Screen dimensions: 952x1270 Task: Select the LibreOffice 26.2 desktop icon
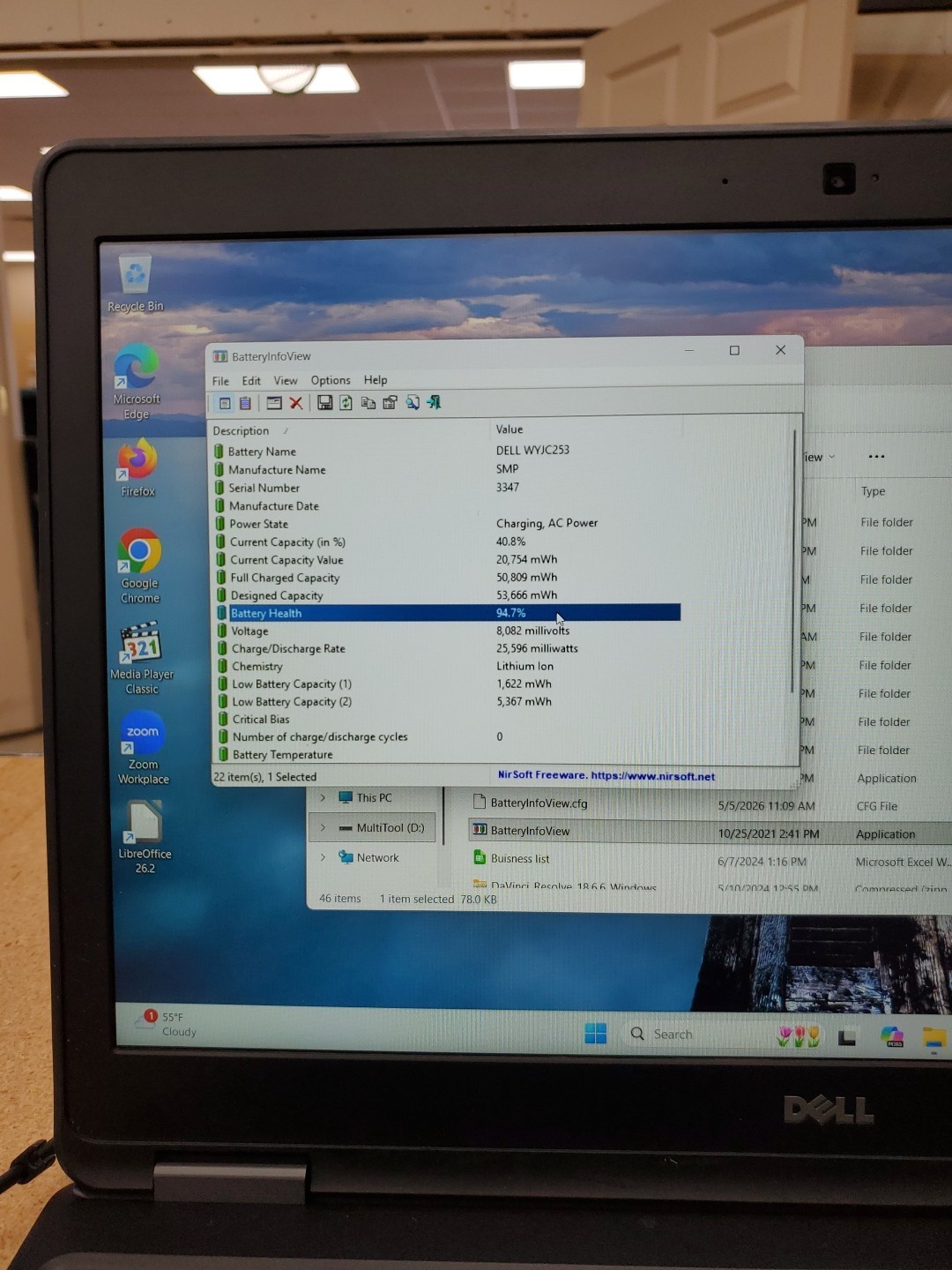[x=145, y=837]
